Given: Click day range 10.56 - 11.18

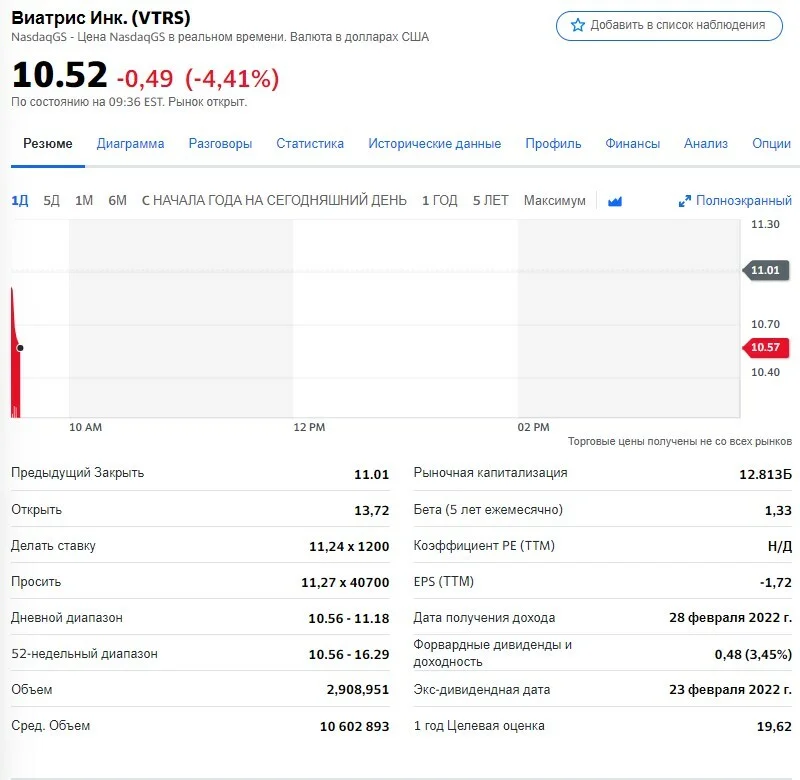Looking at the screenshot, I should [x=349, y=618].
